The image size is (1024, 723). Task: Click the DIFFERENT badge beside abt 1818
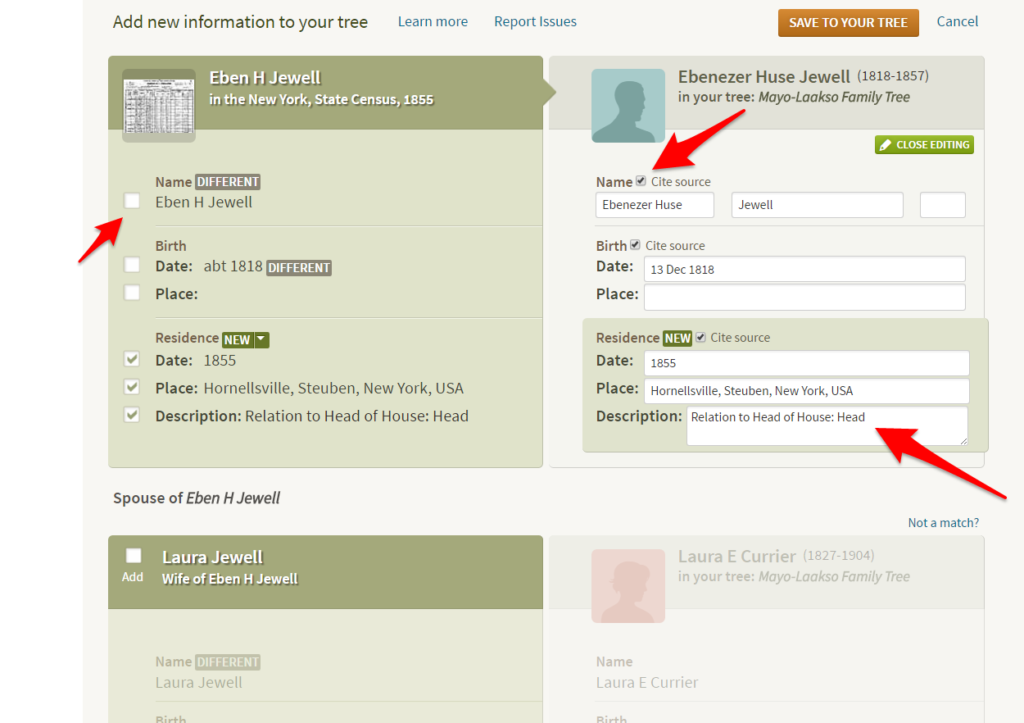299,268
